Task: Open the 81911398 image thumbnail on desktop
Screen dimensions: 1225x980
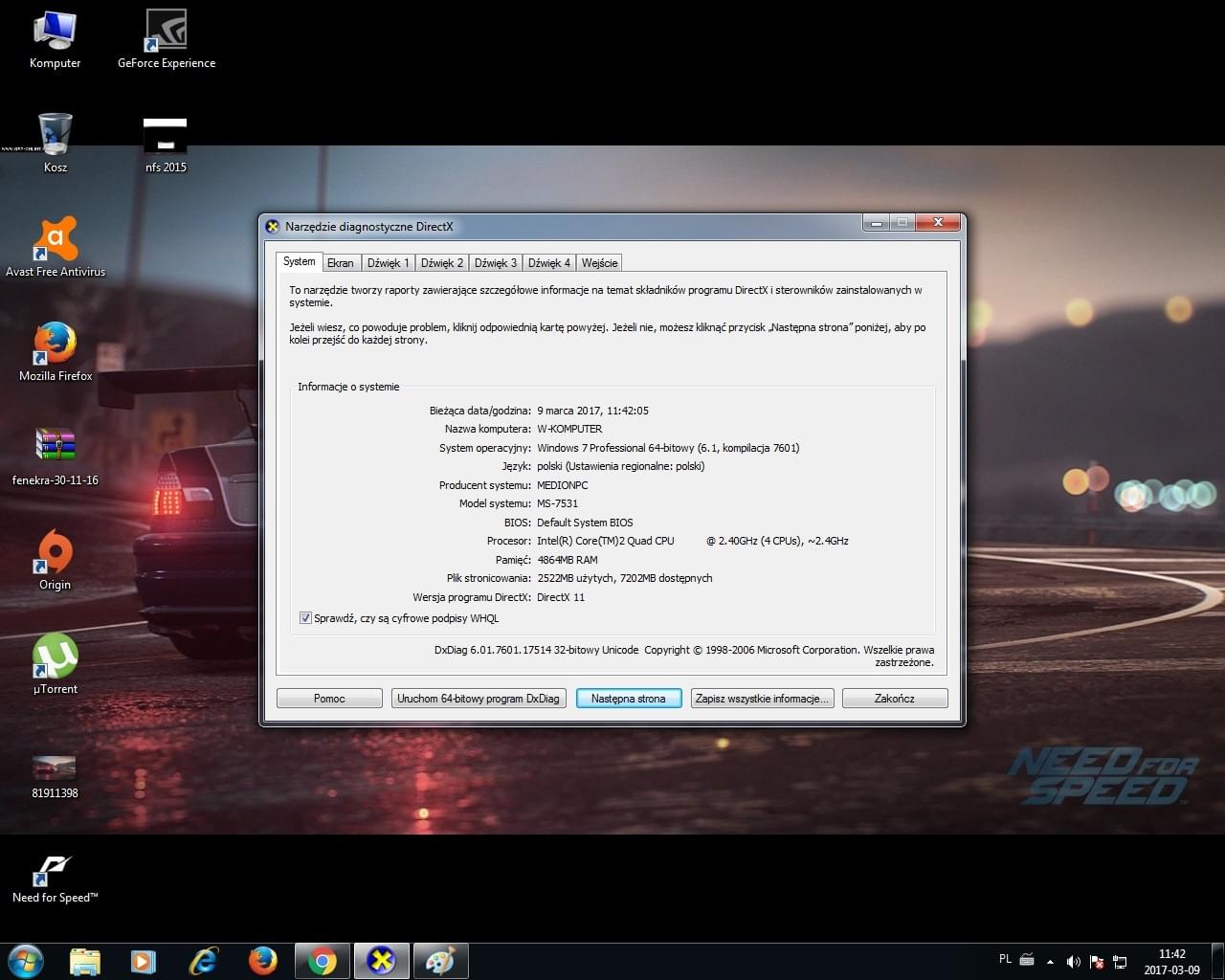Action: pos(55,768)
